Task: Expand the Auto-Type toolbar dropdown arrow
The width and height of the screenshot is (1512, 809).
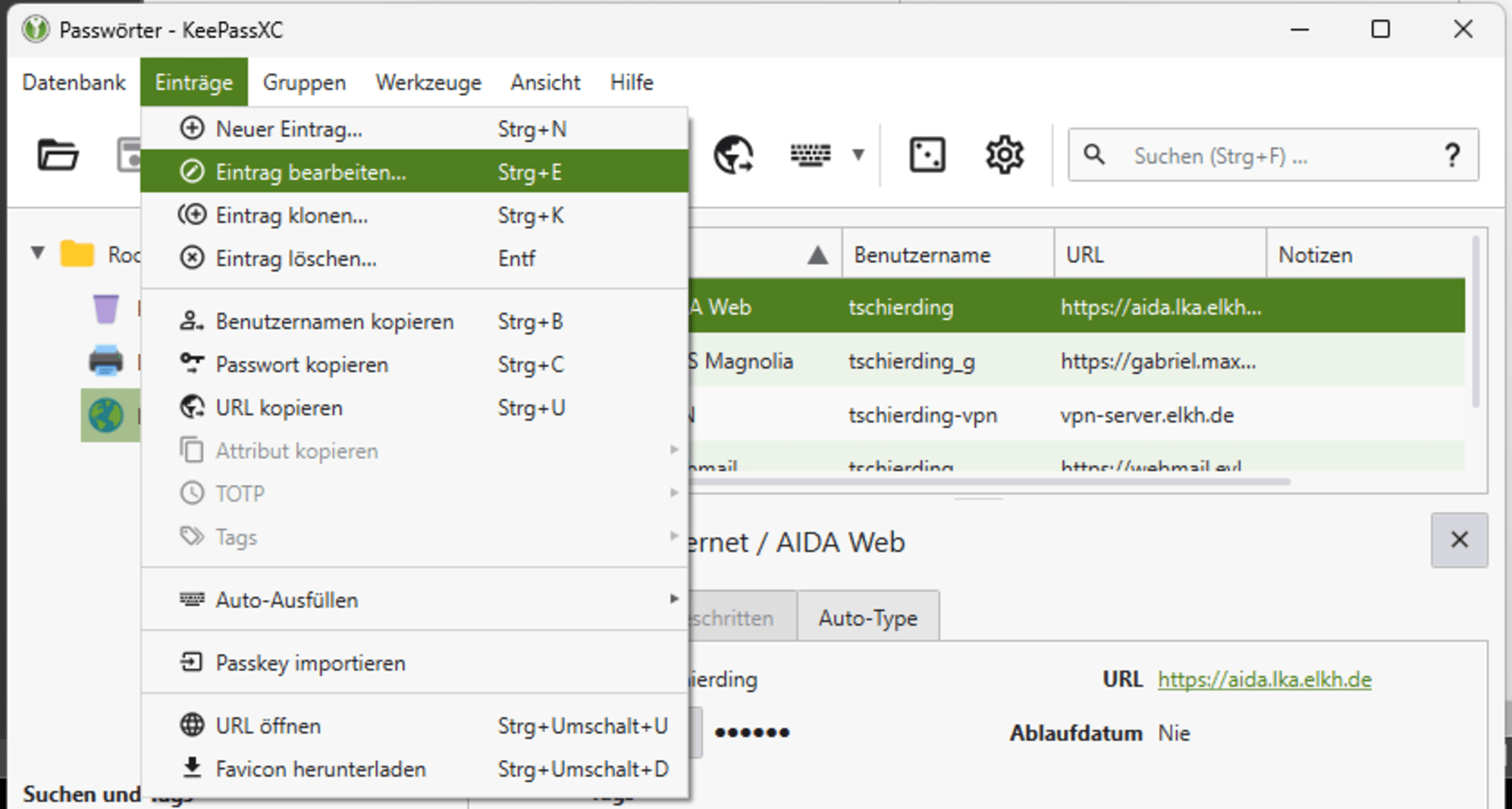Action: pyautogui.click(x=858, y=155)
